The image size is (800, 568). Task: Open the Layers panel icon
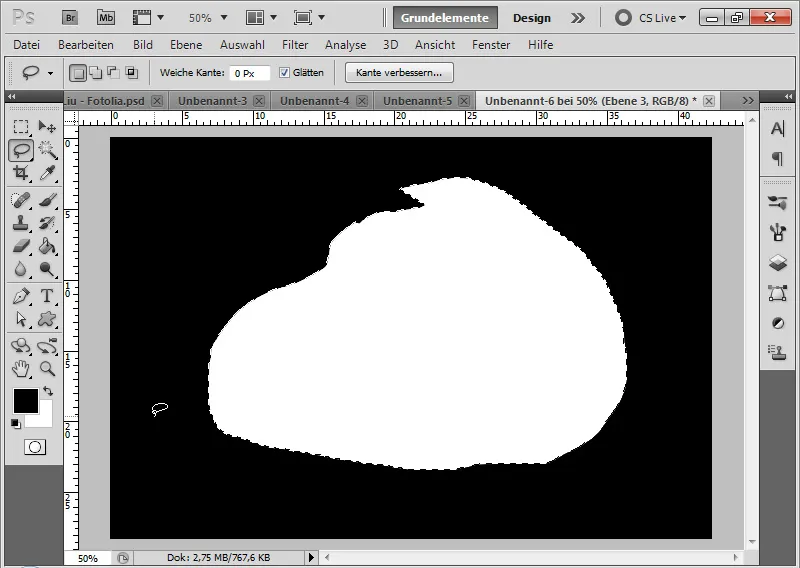(x=778, y=262)
